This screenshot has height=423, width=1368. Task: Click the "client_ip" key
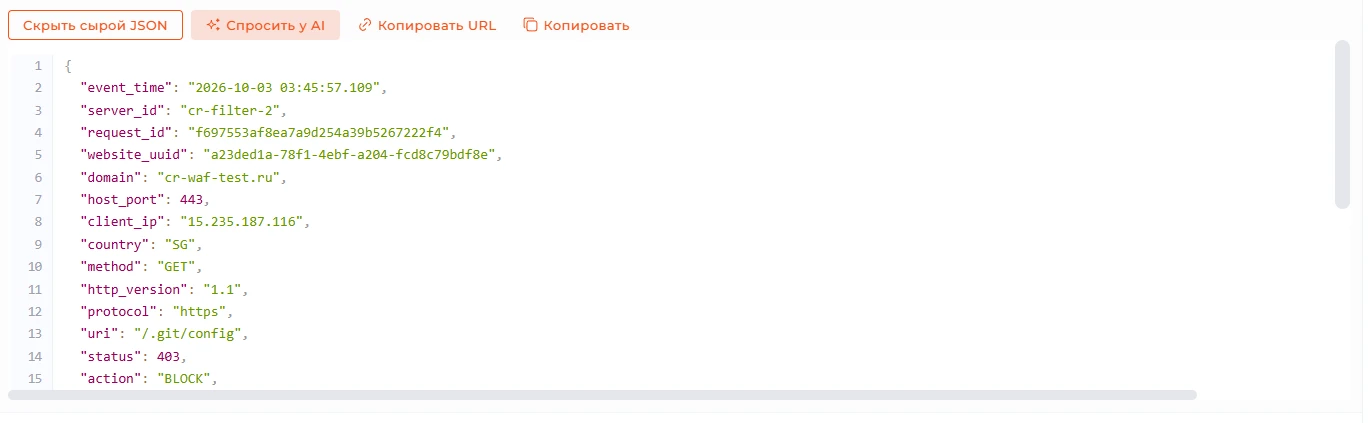click(x=122, y=222)
